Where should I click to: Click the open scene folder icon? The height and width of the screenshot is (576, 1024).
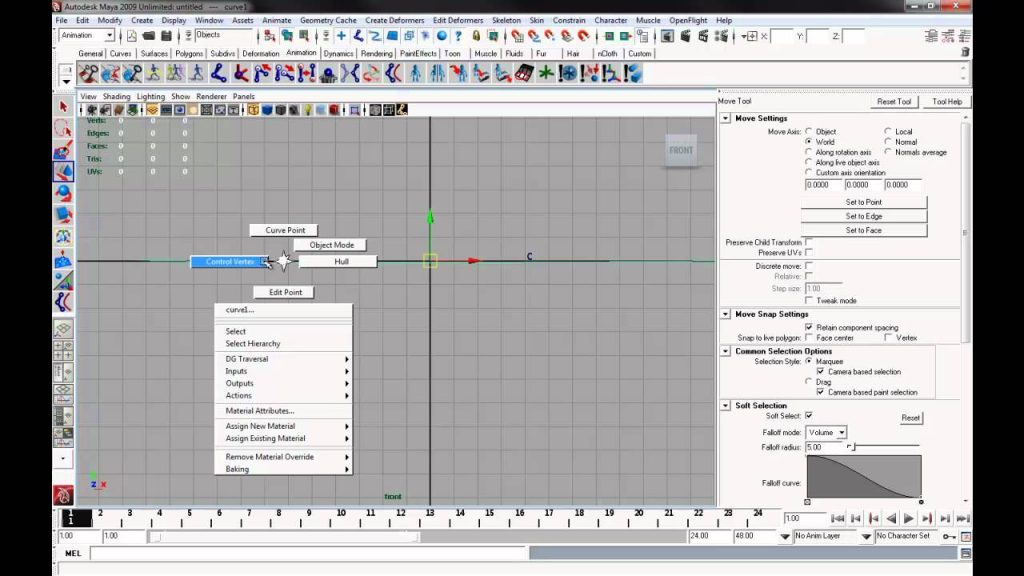tap(149, 36)
